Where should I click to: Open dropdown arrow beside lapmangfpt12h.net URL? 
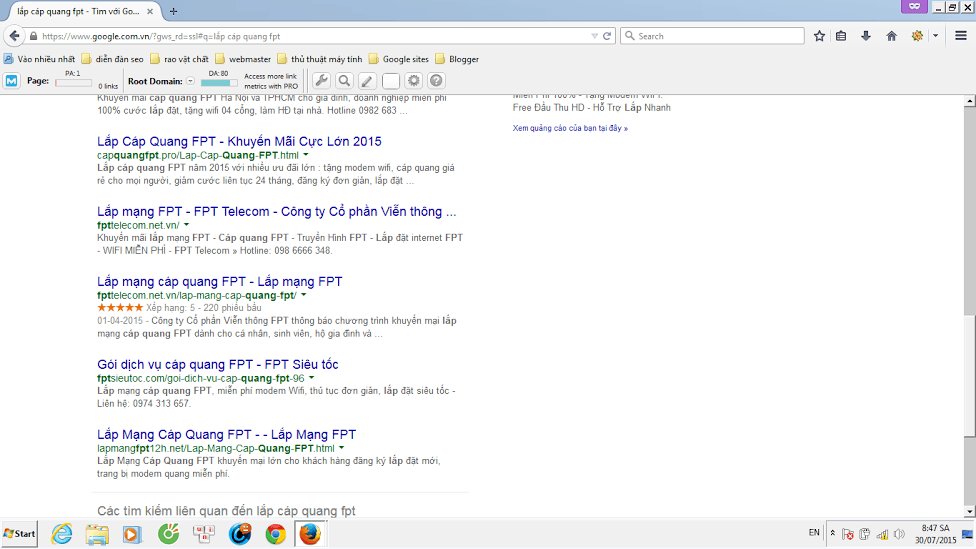(x=341, y=448)
